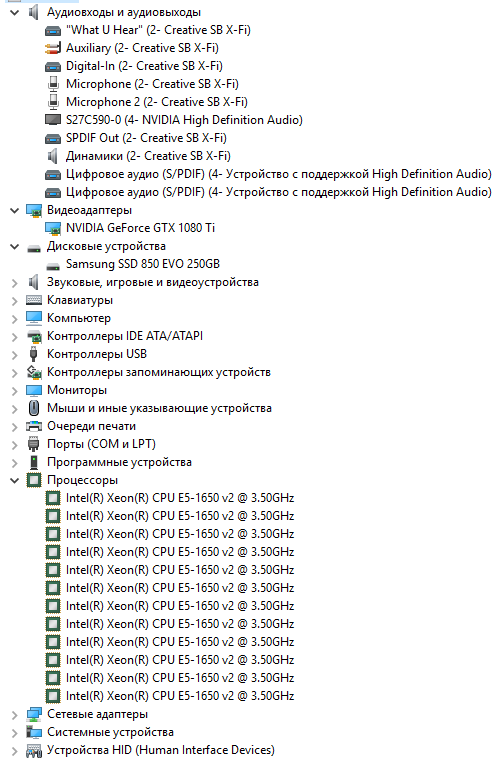
Task: Select the mouse icon for Мыши и иные указывающие устройства
Action: tap(33, 408)
